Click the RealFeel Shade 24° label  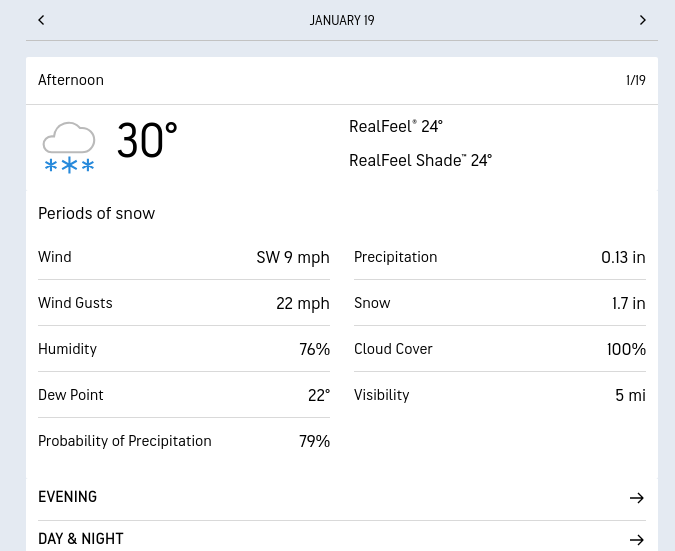420,161
